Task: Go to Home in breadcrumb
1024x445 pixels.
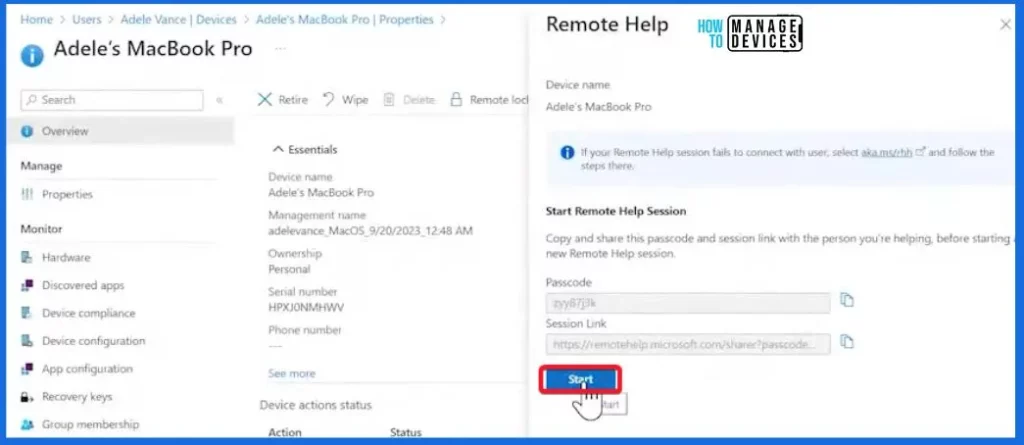Action: pos(36,20)
